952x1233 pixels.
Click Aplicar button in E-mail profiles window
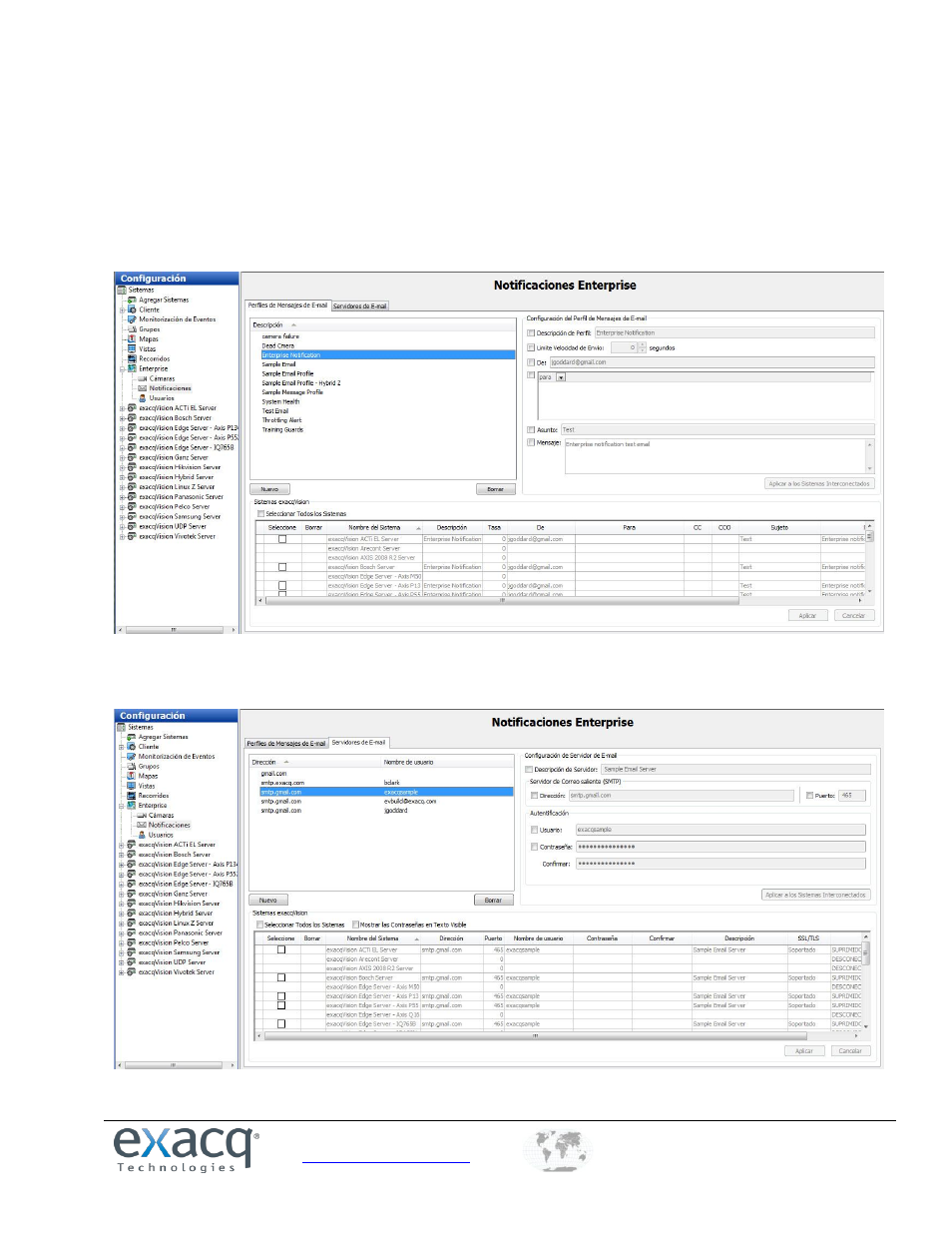[807, 615]
